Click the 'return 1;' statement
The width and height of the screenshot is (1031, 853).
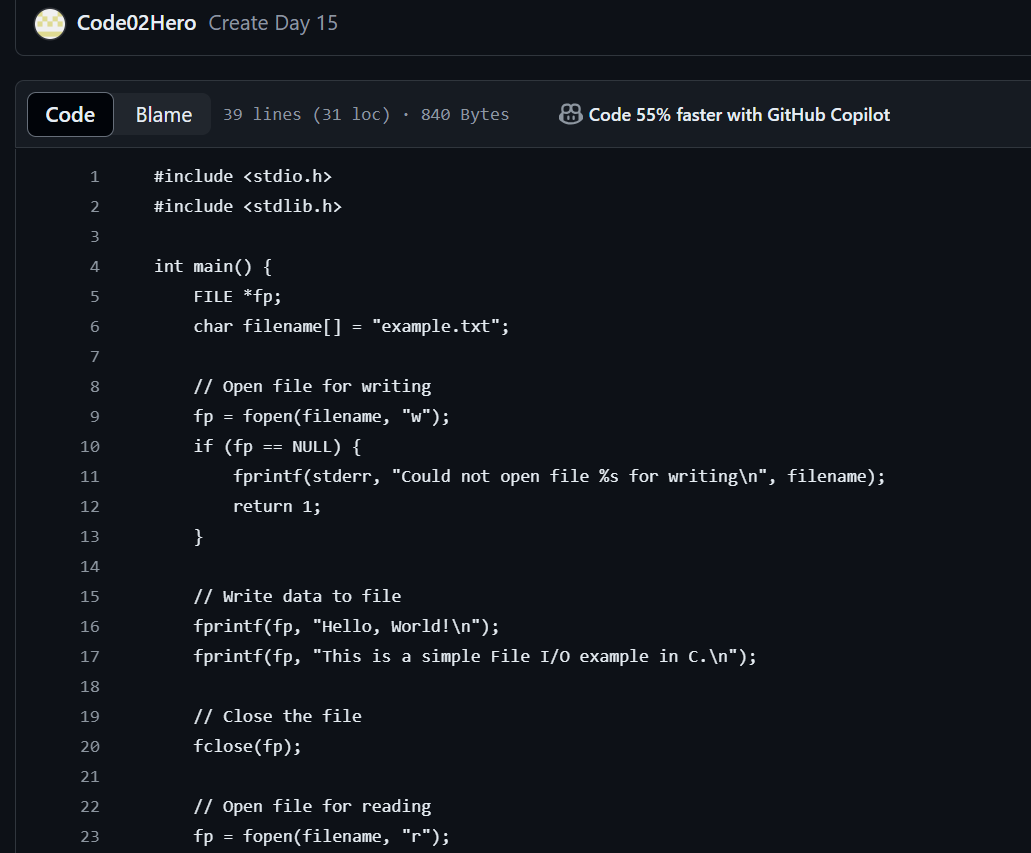click(277, 506)
